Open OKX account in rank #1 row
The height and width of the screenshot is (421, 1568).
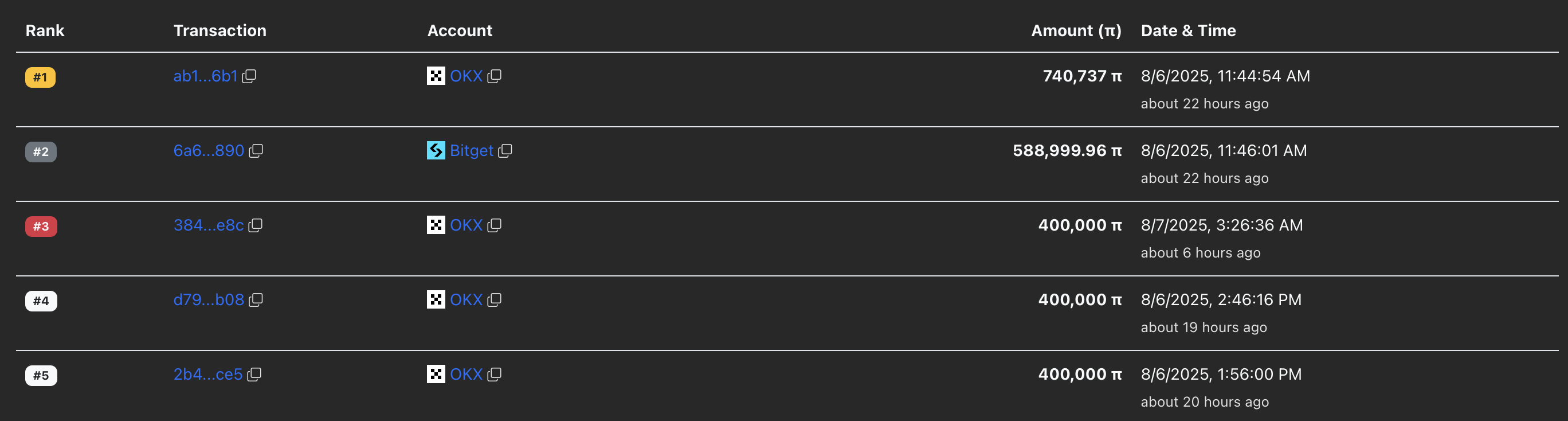point(466,76)
